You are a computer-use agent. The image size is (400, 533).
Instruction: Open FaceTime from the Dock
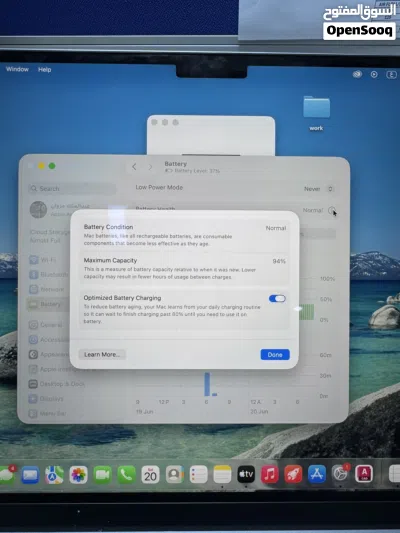click(x=102, y=475)
